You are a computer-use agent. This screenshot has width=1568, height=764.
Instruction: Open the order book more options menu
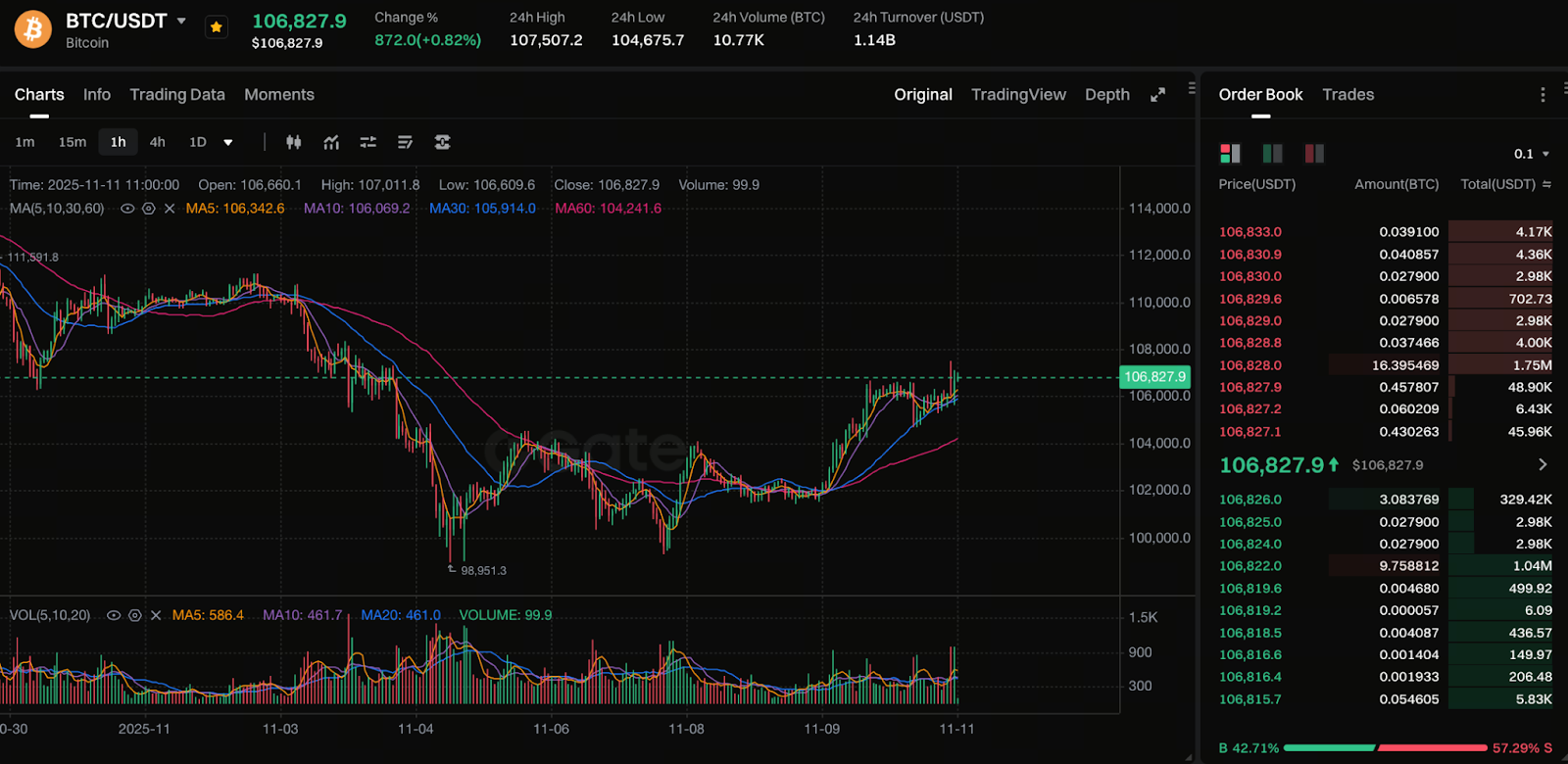tap(1543, 94)
